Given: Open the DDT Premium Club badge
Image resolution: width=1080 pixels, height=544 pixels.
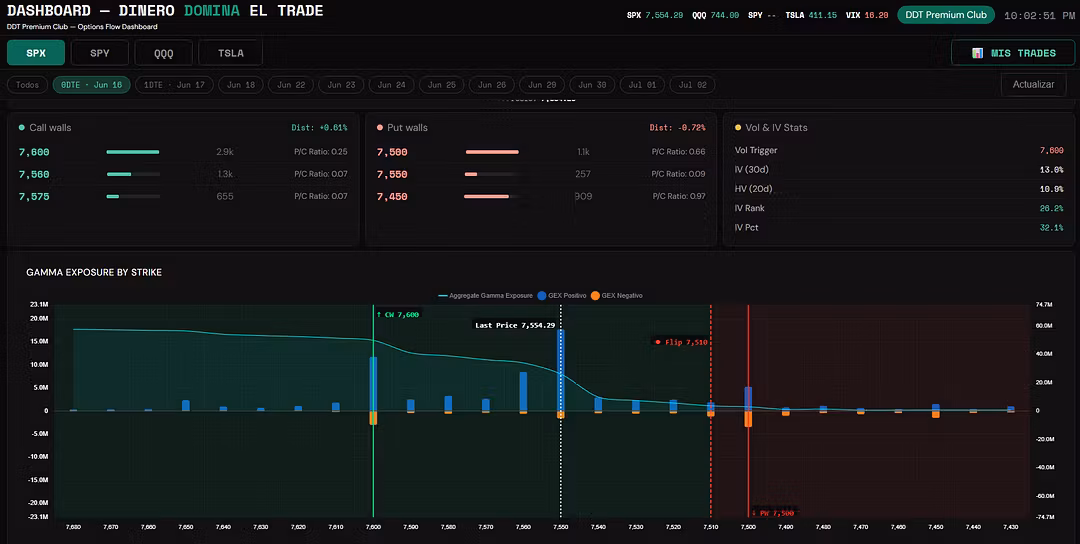Looking at the screenshot, I should click(946, 14).
